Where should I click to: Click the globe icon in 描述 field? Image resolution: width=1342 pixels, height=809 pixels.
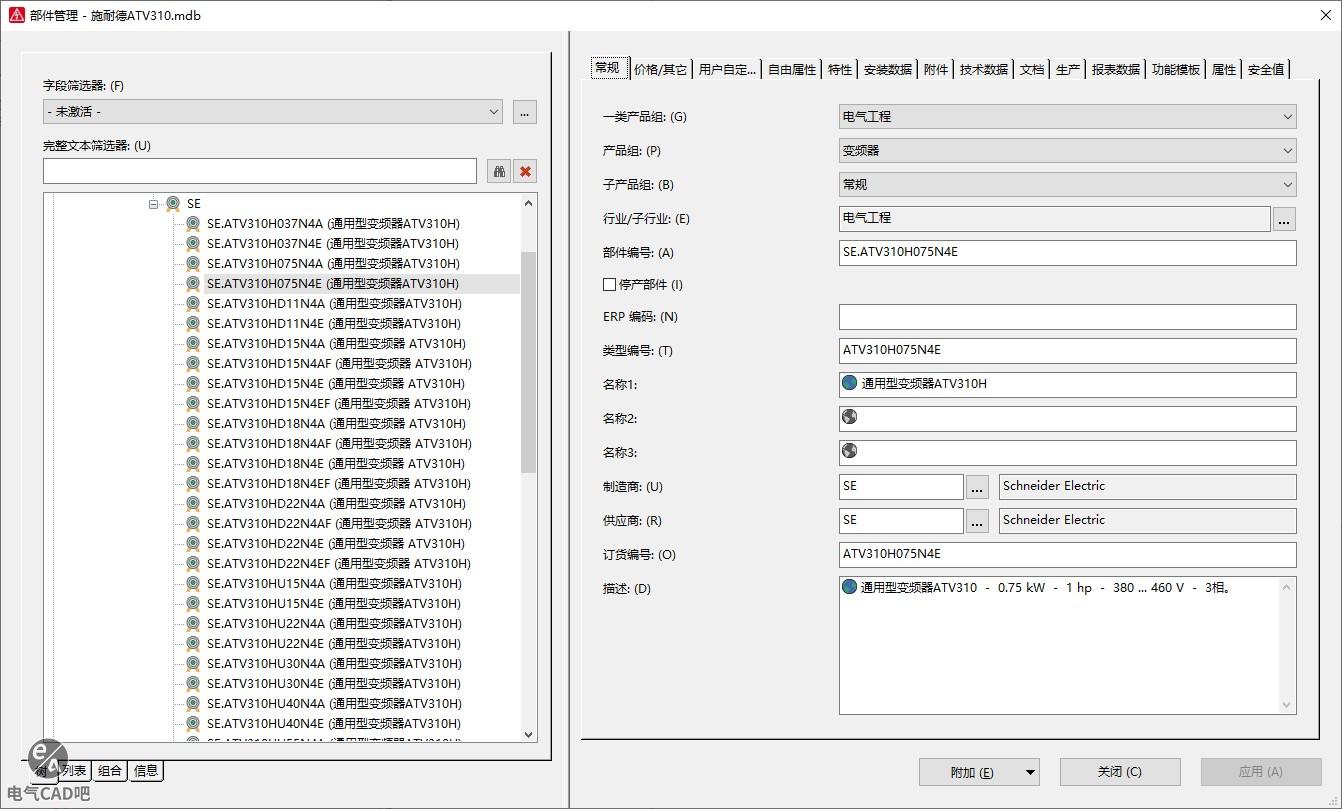point(850,587)
